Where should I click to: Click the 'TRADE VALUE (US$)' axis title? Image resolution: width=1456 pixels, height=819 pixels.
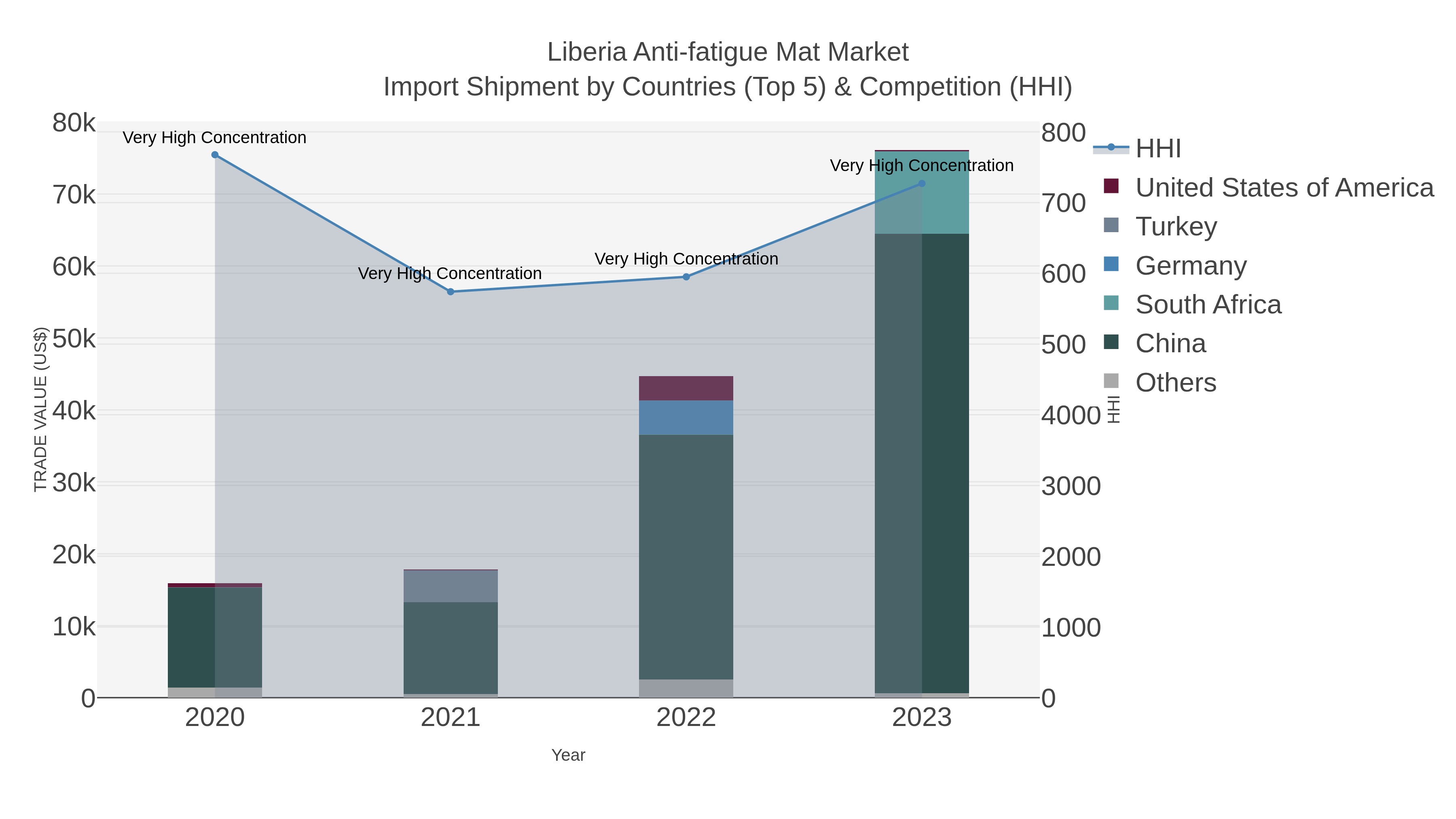(41, 409)
